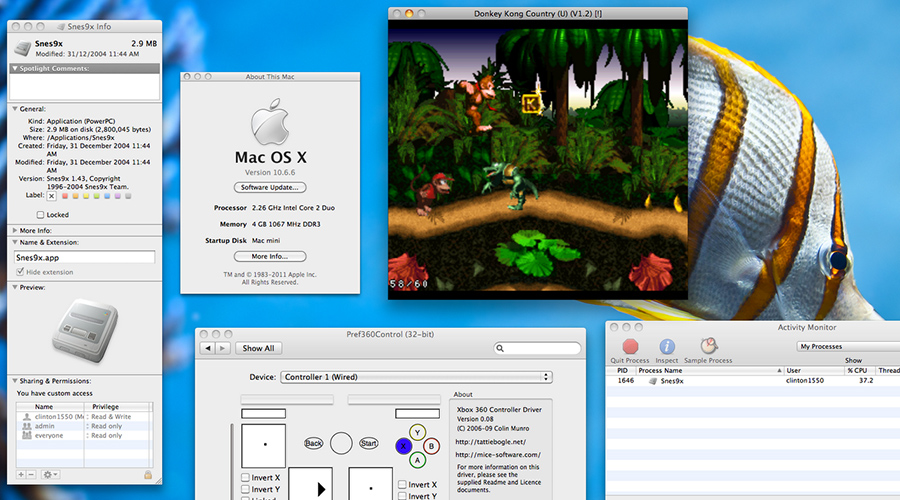Click the Snes9x icon in Info window header
Screen dimensions: 900x500
22,48
